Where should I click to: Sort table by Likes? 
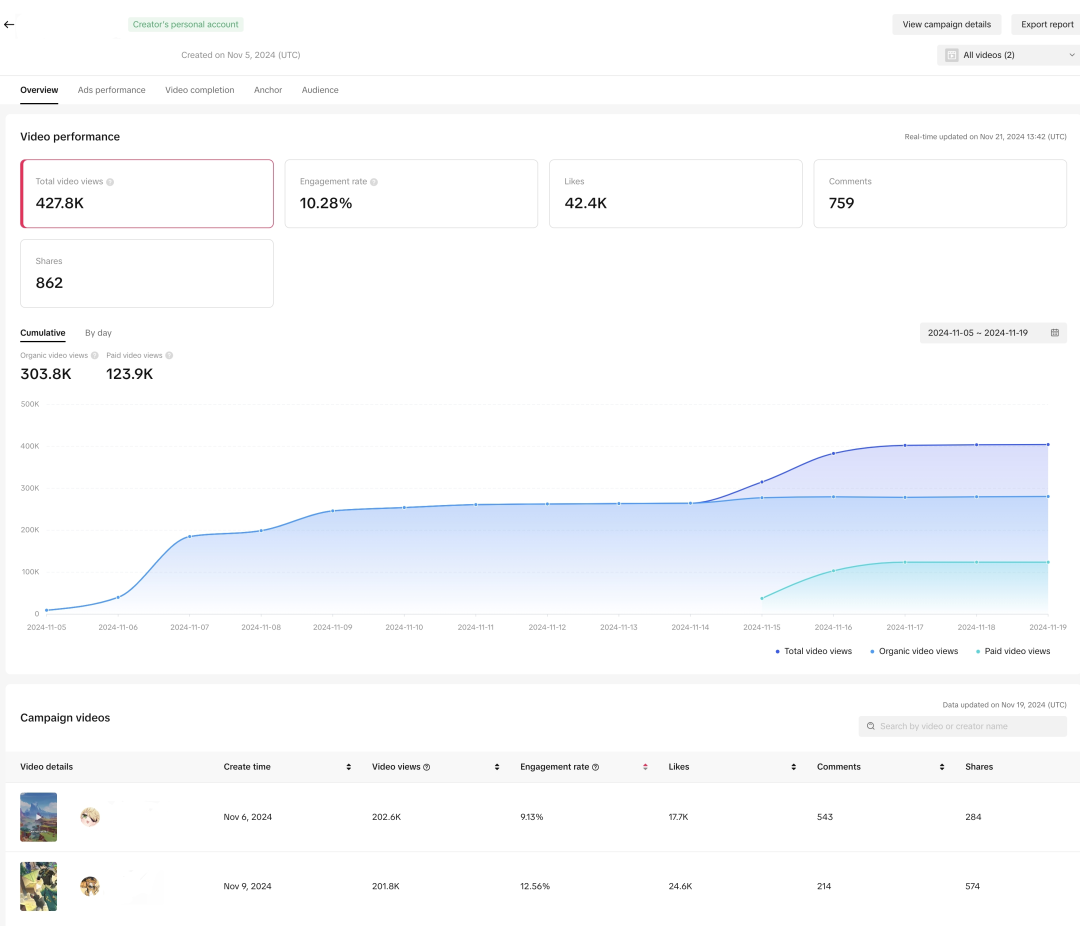coord(793,767)
